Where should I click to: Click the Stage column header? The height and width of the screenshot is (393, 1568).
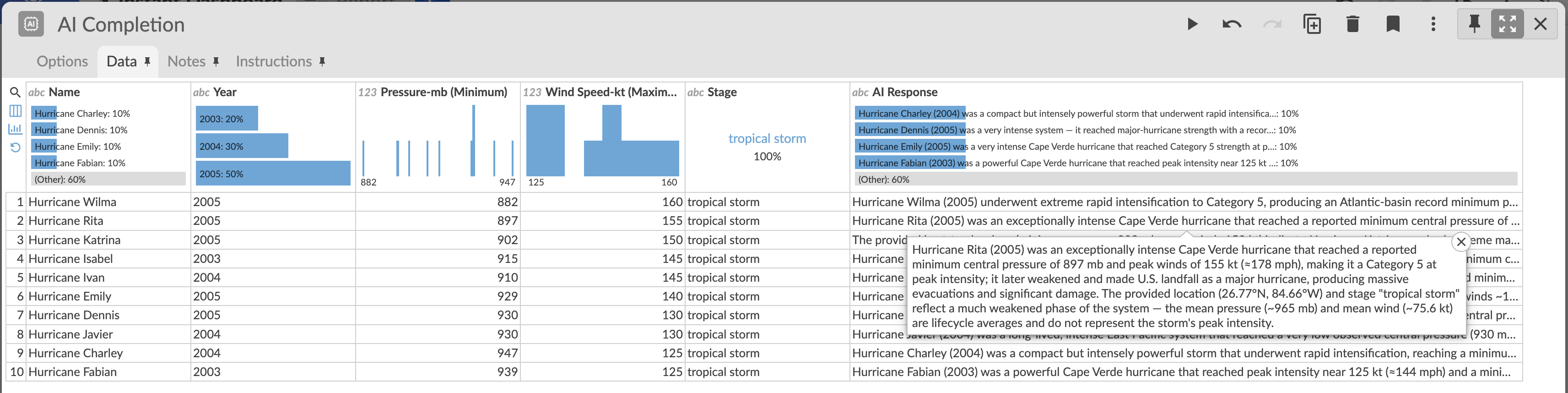(x=767, y=92)
